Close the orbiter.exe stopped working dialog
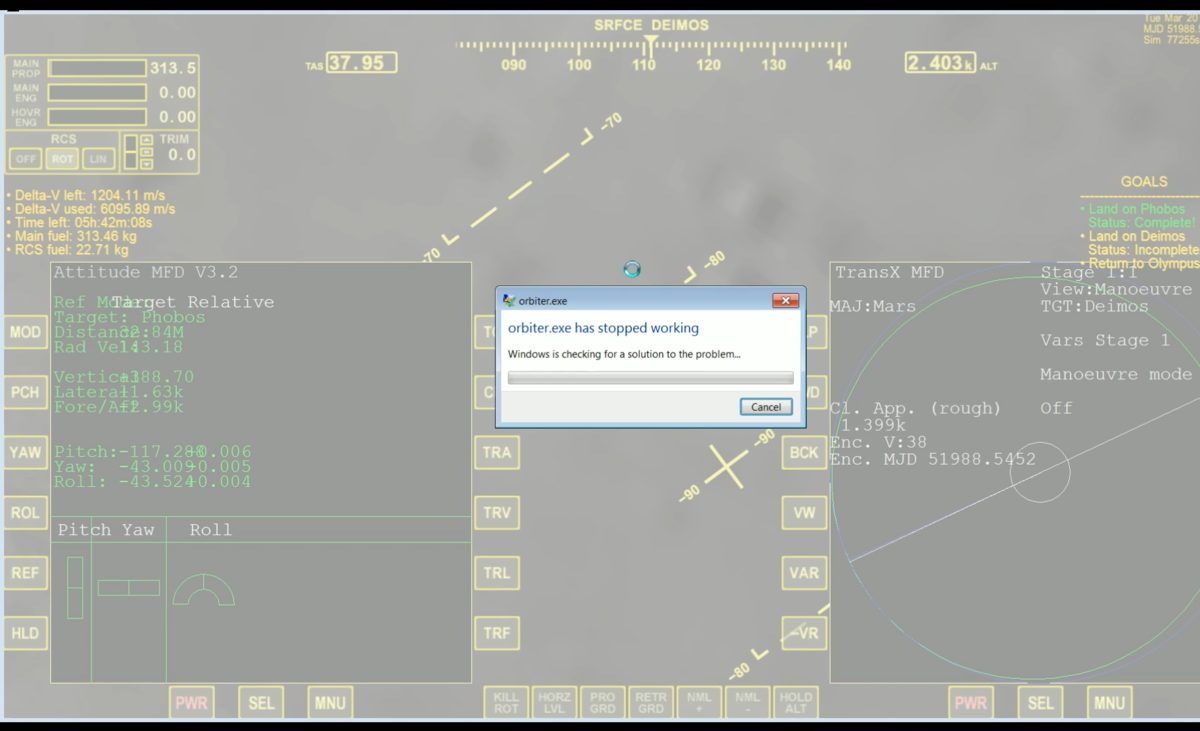Viewport: 1200px width, 731px height. click(785, 300)
